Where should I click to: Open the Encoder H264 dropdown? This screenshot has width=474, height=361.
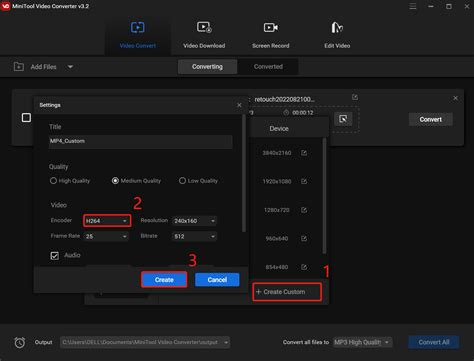tap(107, 221)
